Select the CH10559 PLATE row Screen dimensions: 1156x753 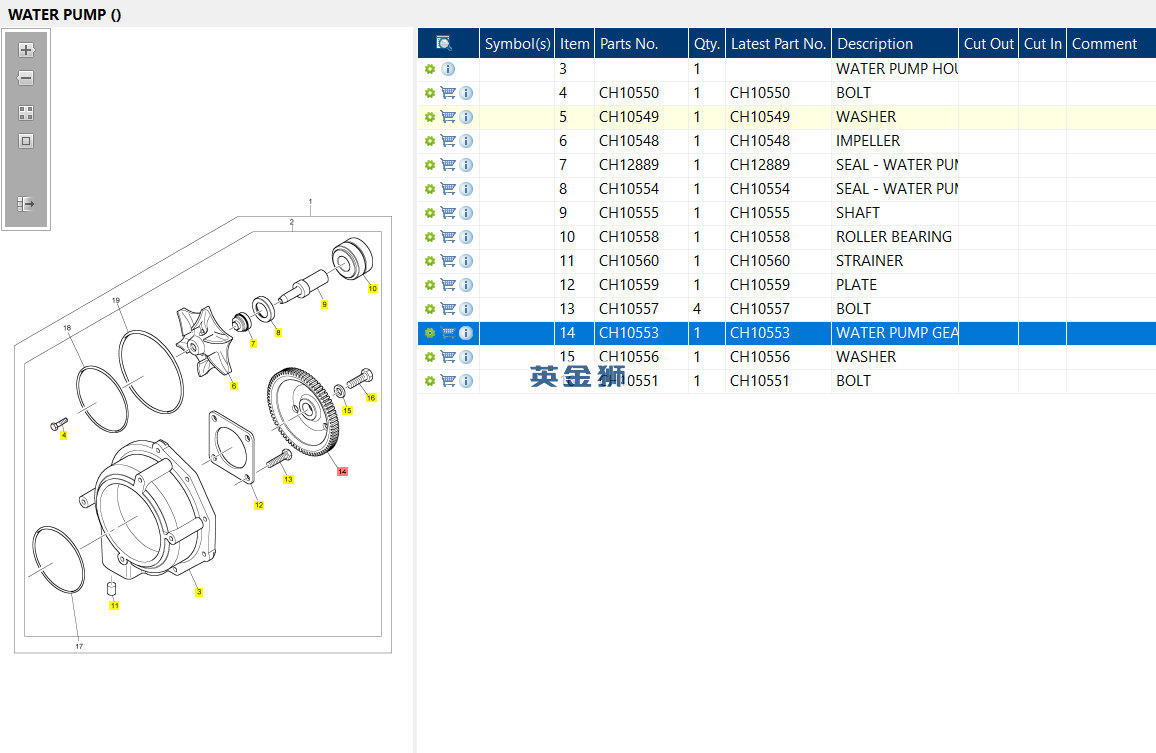pos(700,285)
